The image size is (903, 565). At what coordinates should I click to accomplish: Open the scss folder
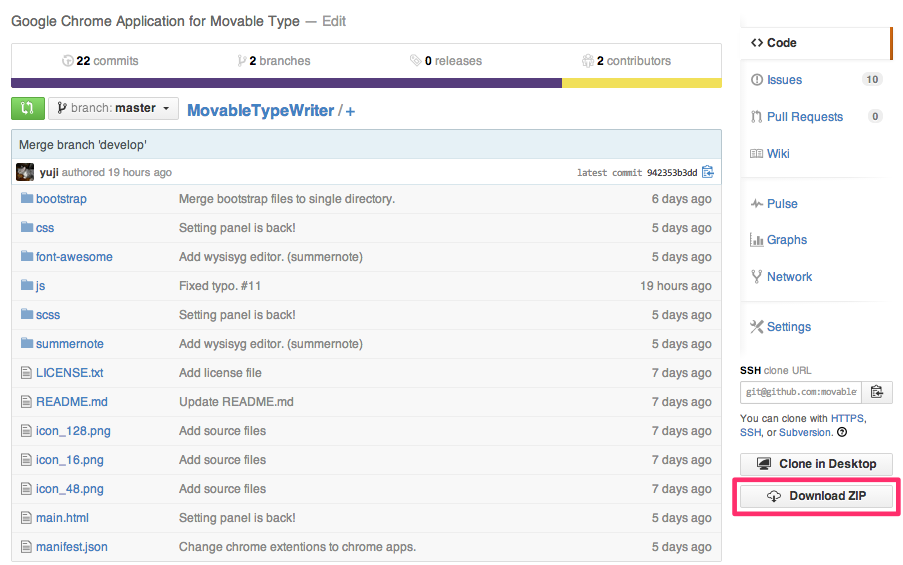click(x=48, y=315)
